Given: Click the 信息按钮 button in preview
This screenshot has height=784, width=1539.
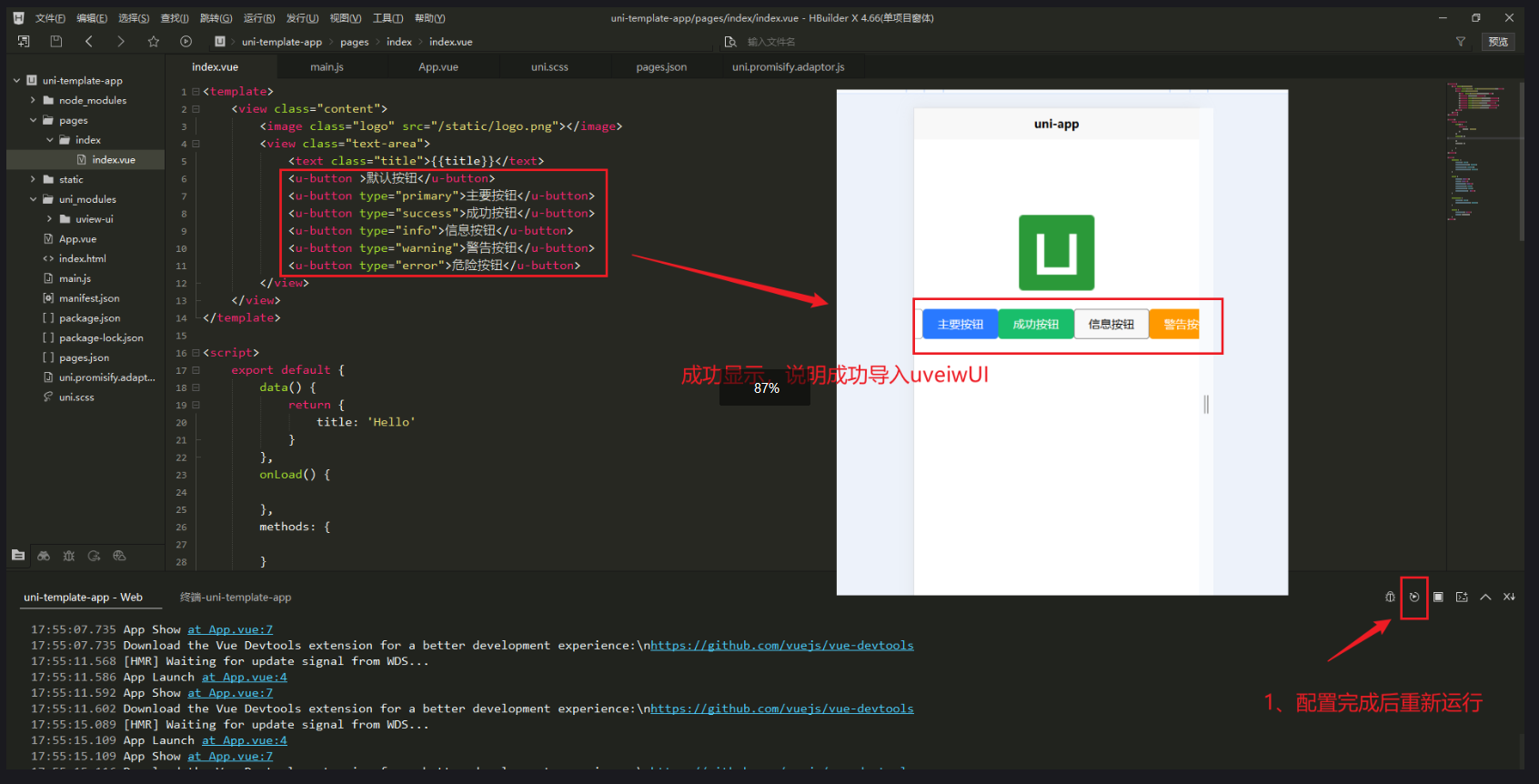Looking at the screenshot, I should click(1111, 325).
